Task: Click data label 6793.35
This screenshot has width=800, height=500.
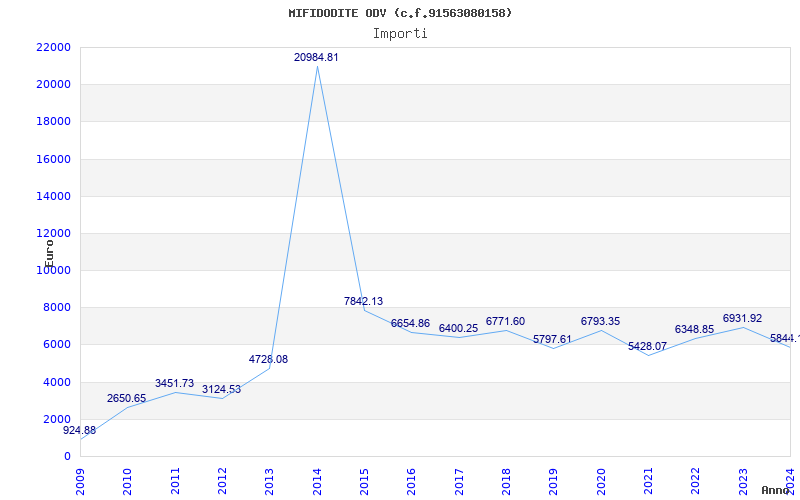Action: pyautogui.click(x=600, y=321)
